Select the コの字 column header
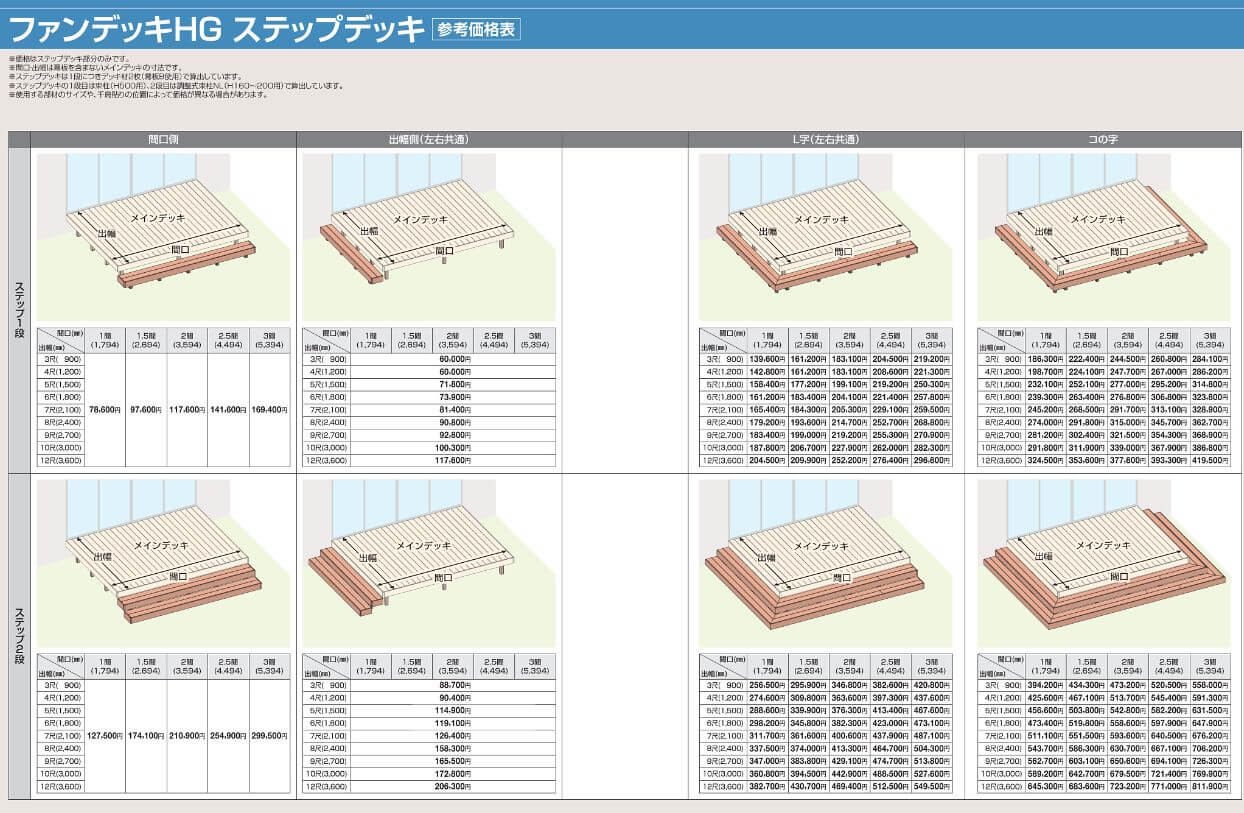1244x813 pixels. click(x=1101, y=140)
